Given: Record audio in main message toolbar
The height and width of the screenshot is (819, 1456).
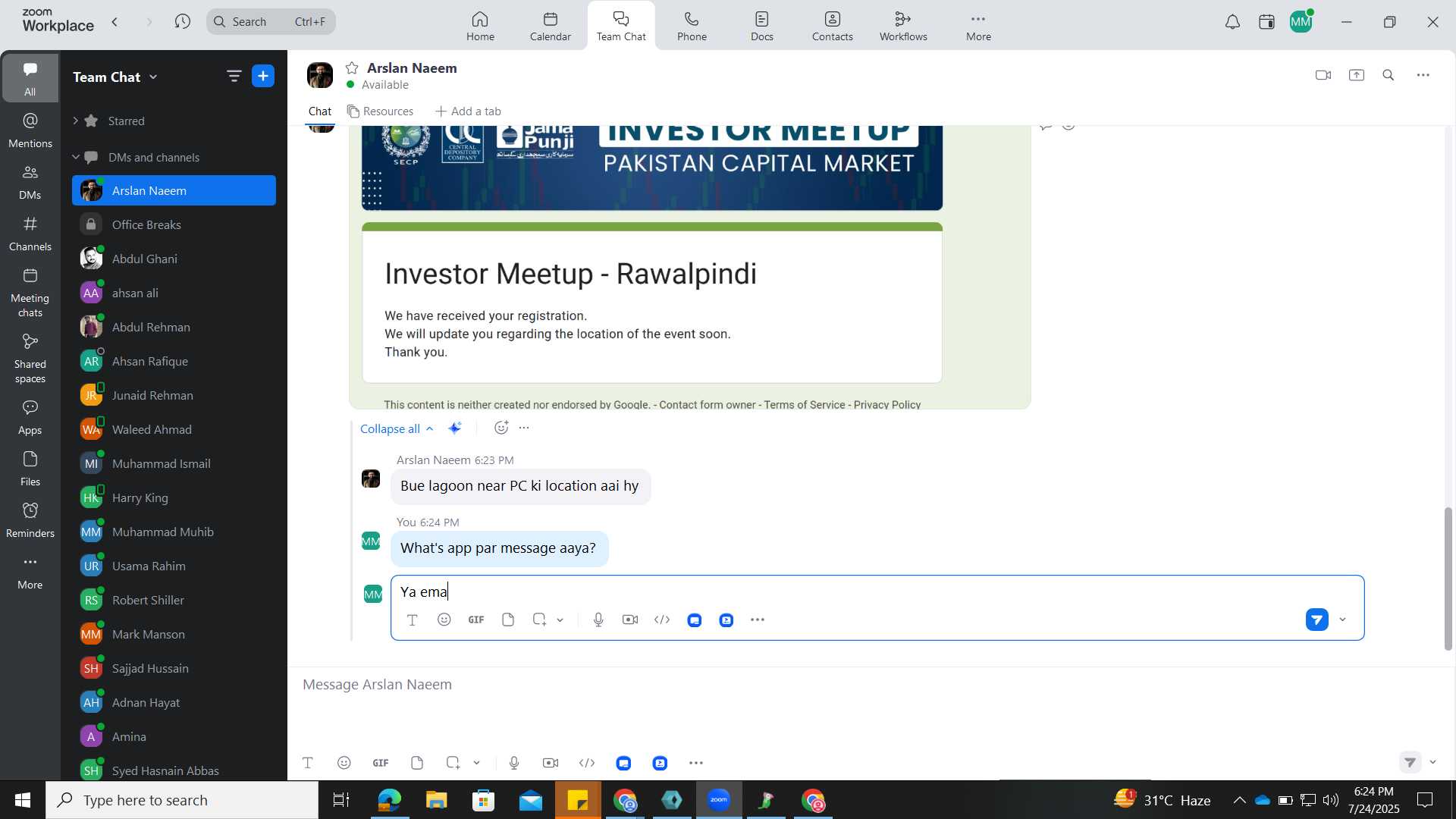Looking at the screenshot, I should point(514,763).
